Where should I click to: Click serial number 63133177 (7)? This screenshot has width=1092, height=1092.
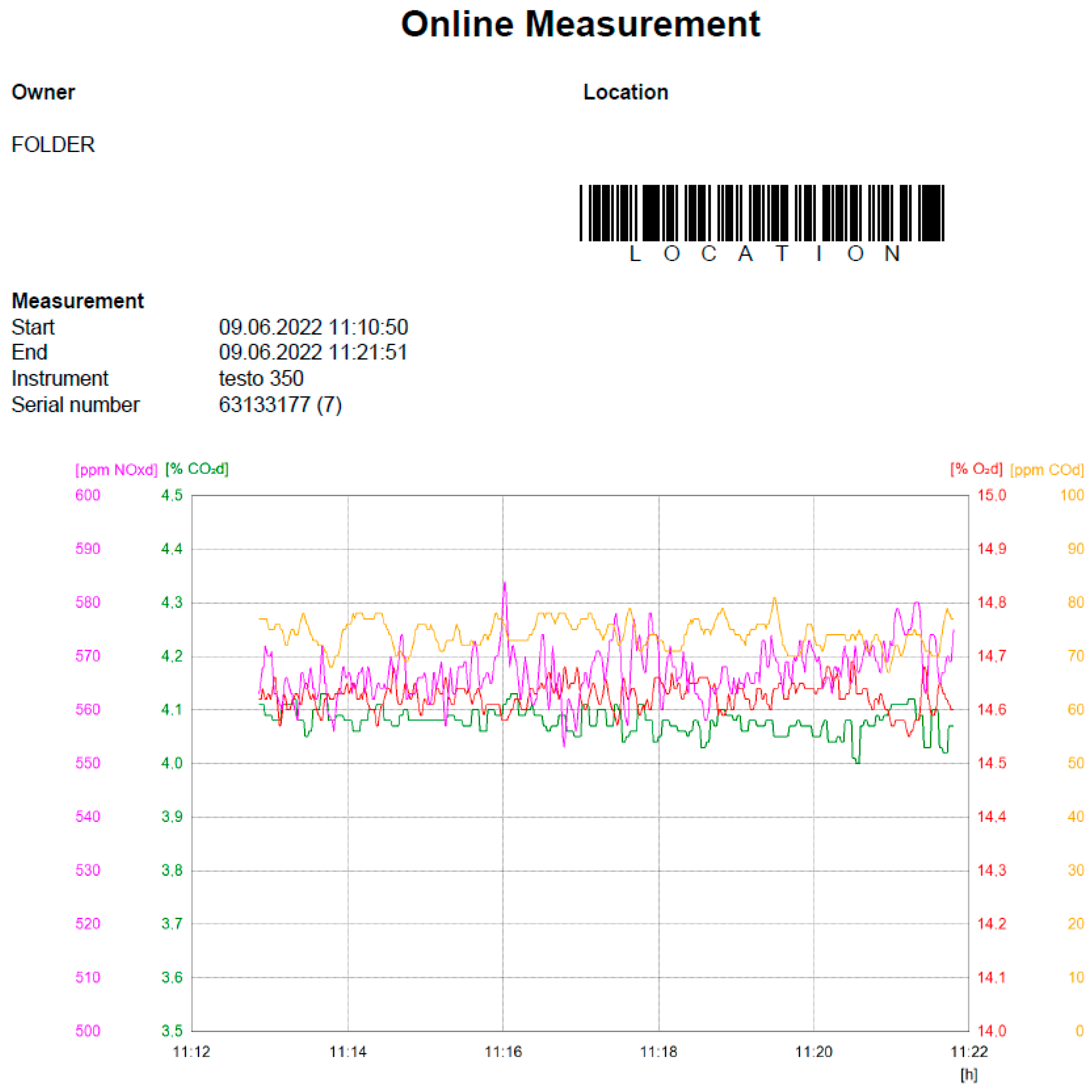tap(280, 405)
